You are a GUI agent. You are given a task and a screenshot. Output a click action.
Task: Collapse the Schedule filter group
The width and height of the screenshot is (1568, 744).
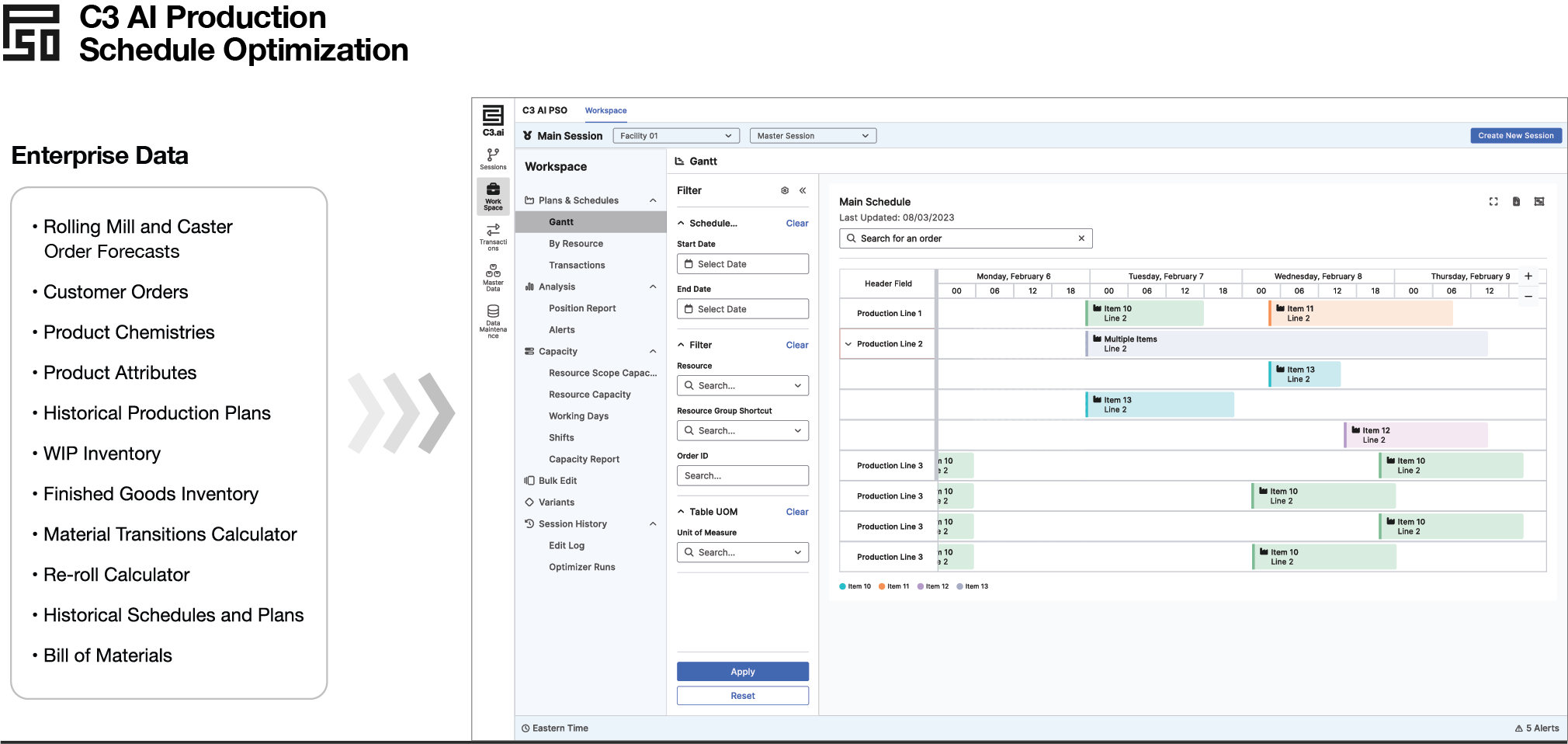682,223
